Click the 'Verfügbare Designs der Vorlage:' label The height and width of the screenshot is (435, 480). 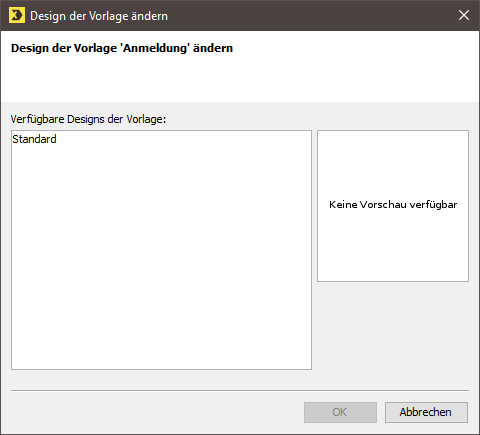coord(88,119)
